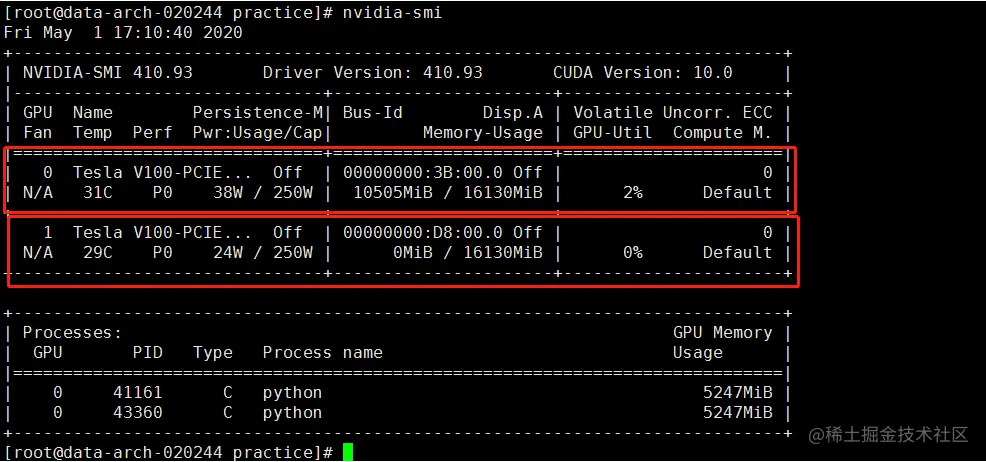
Task: Click bus id '00000000:D8:00.0 Off'
Action: point(443,233)
